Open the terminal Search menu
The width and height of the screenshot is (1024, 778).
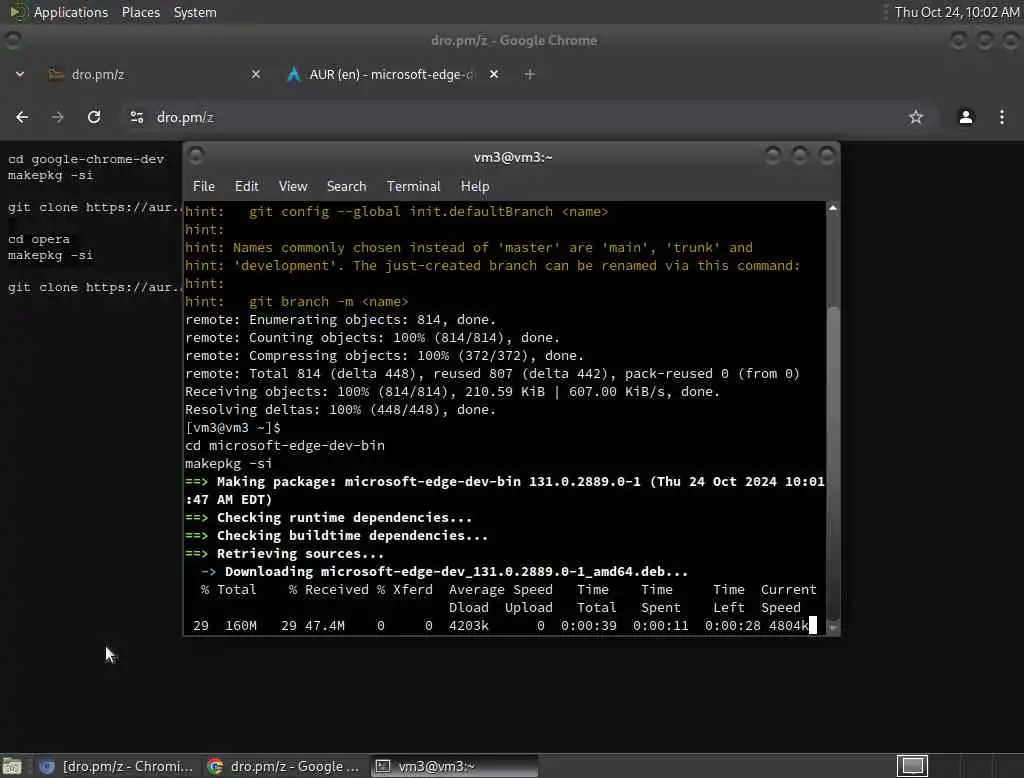tap(346, 186)
